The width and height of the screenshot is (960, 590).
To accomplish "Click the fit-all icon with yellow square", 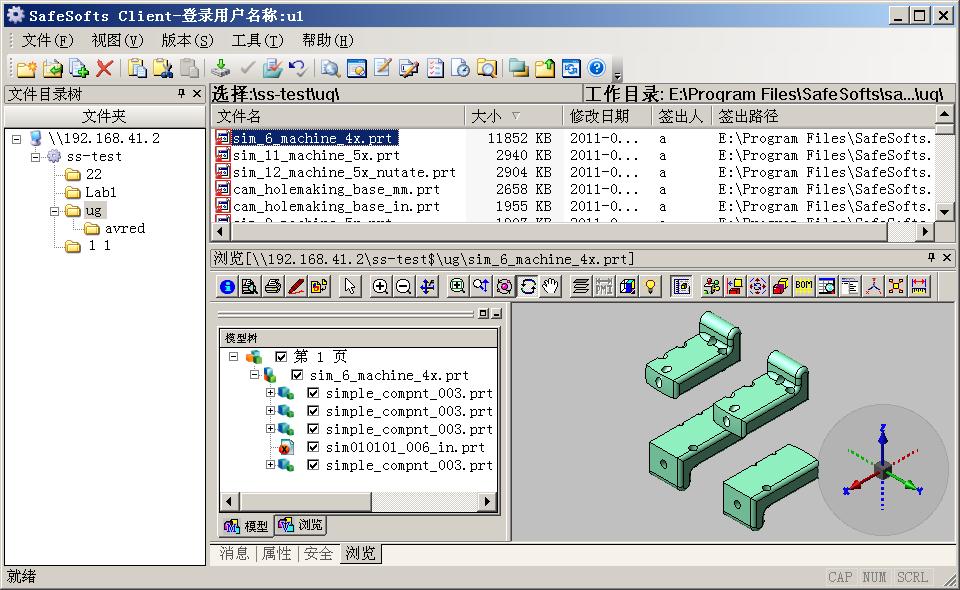I will (896, 286).
